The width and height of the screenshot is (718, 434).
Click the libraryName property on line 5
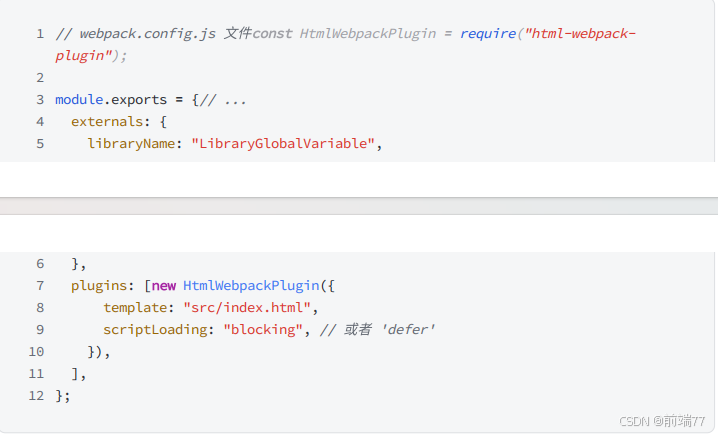tap(131, 144)
